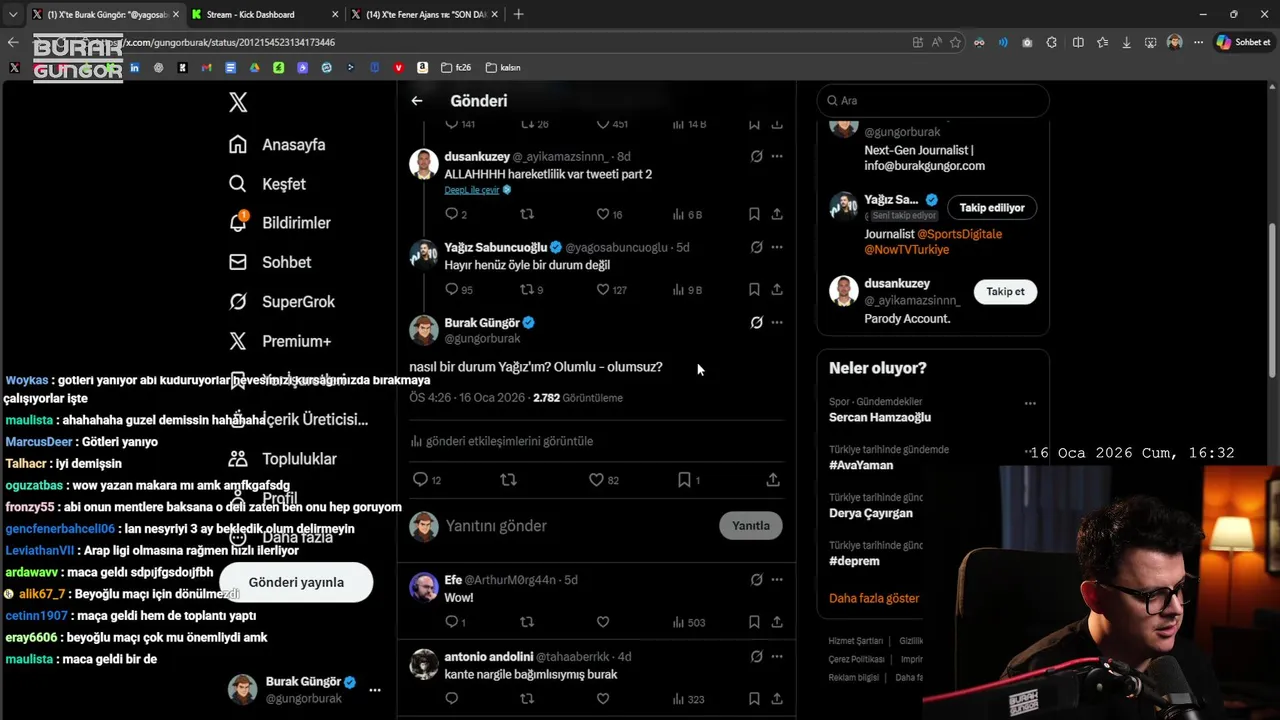Share the main Burak Güngör post
Screen dimensions: 1280x720
773,480
